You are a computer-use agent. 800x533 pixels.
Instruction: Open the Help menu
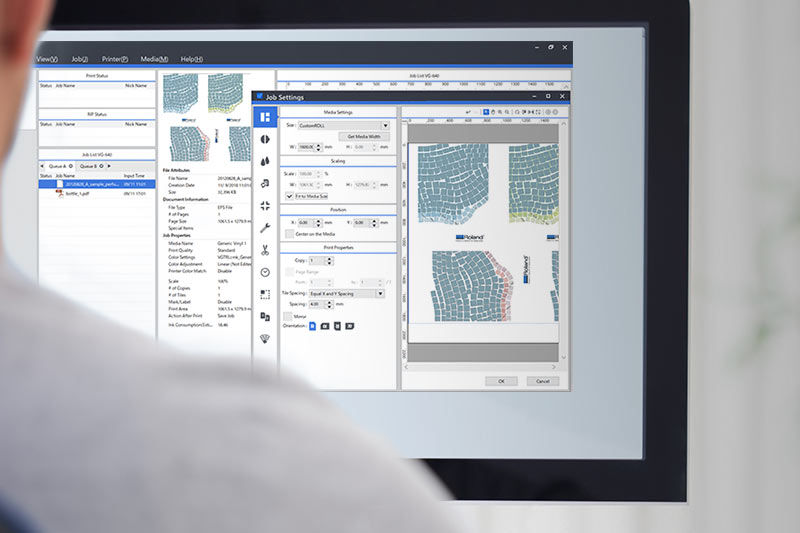click(192, 59)
